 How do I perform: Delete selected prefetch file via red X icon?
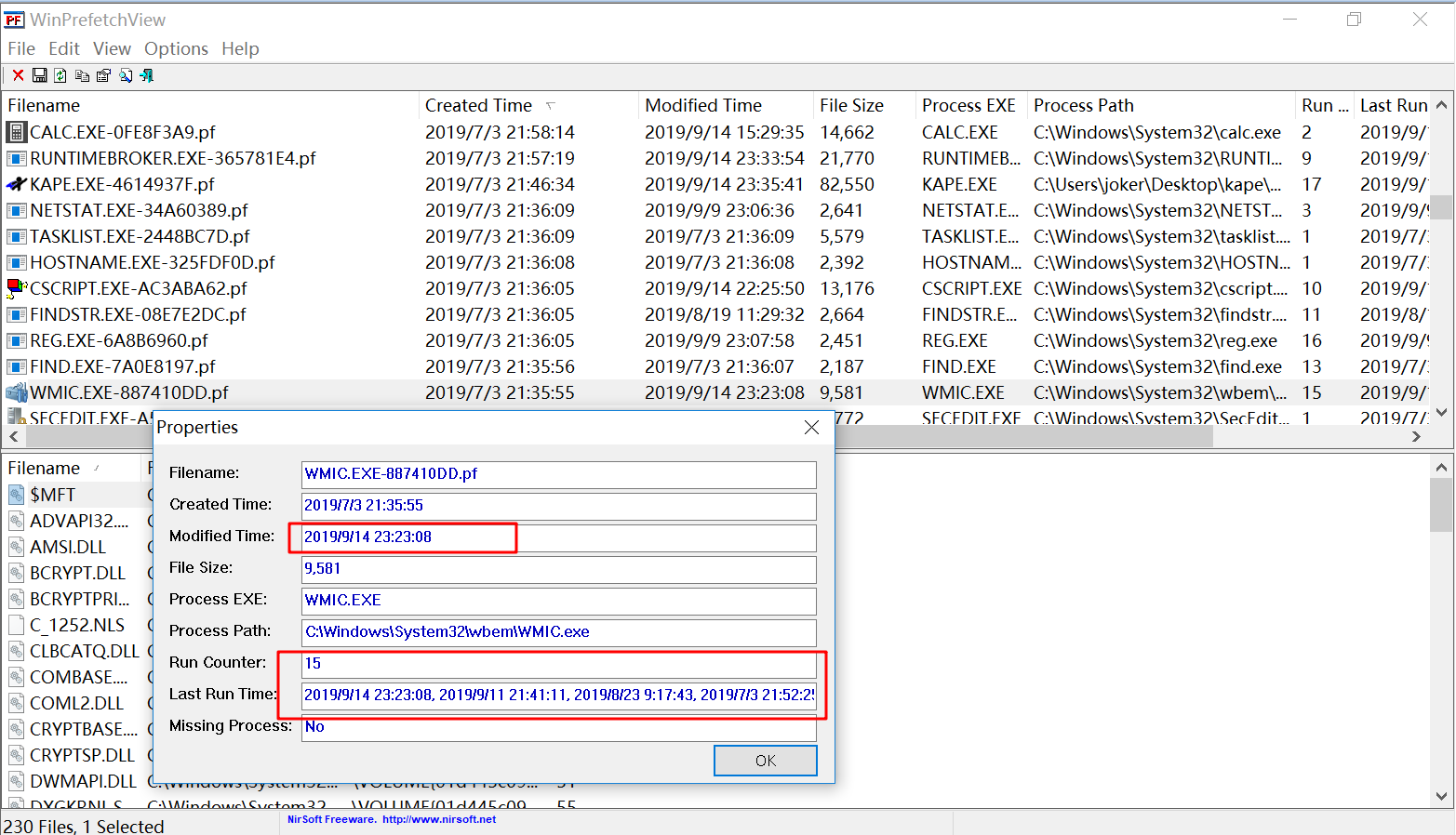(18, 74)
